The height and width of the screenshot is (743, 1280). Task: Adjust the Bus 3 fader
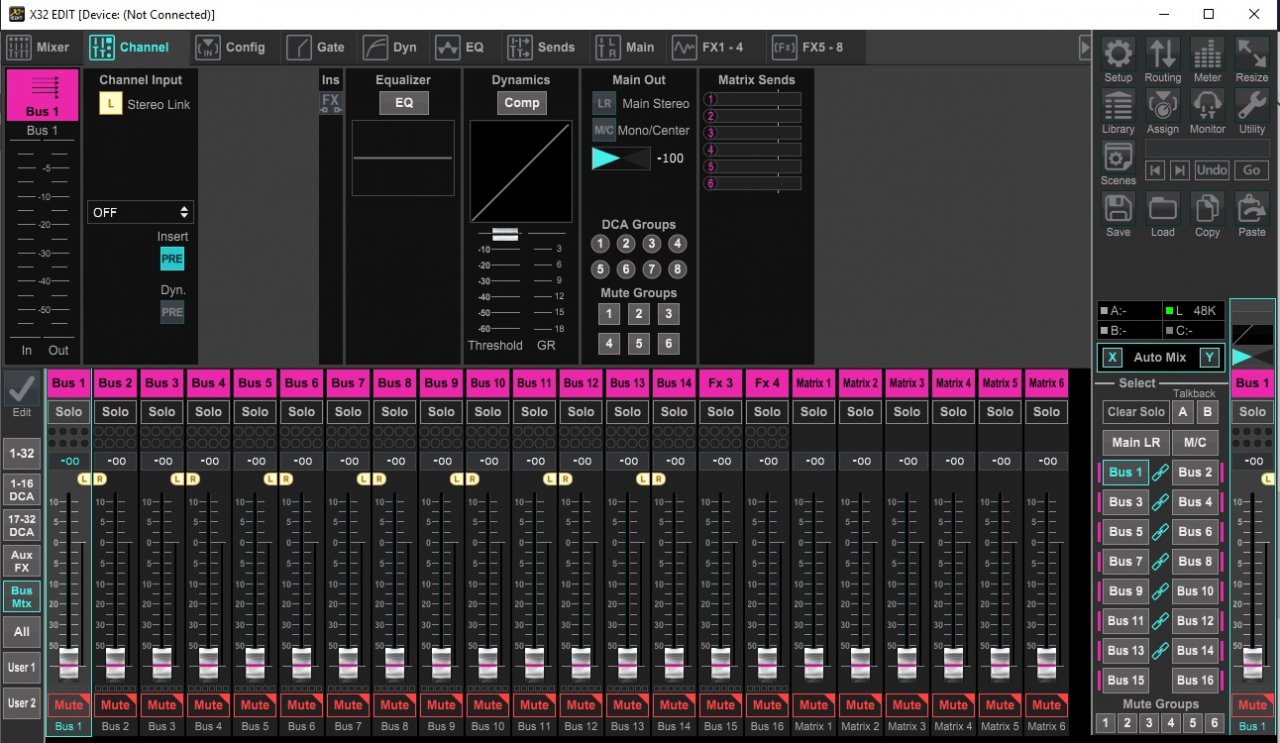(162, 663)
